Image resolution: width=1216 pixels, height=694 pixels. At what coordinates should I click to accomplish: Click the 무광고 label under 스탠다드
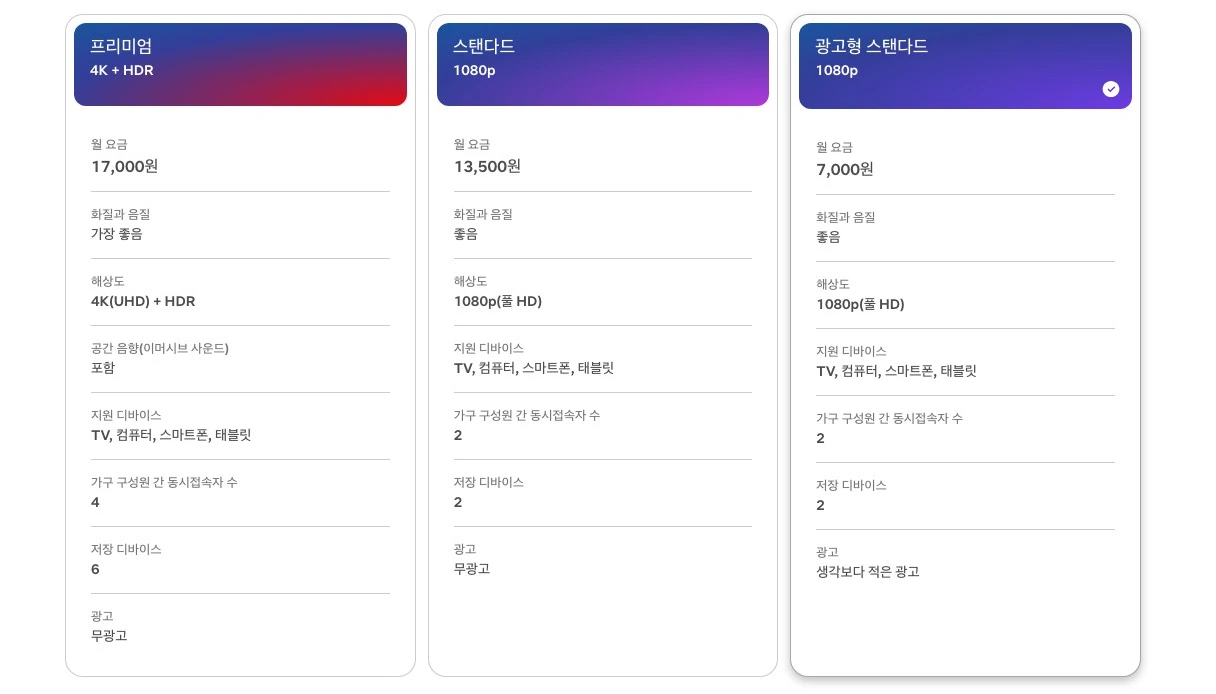[470, 569]
